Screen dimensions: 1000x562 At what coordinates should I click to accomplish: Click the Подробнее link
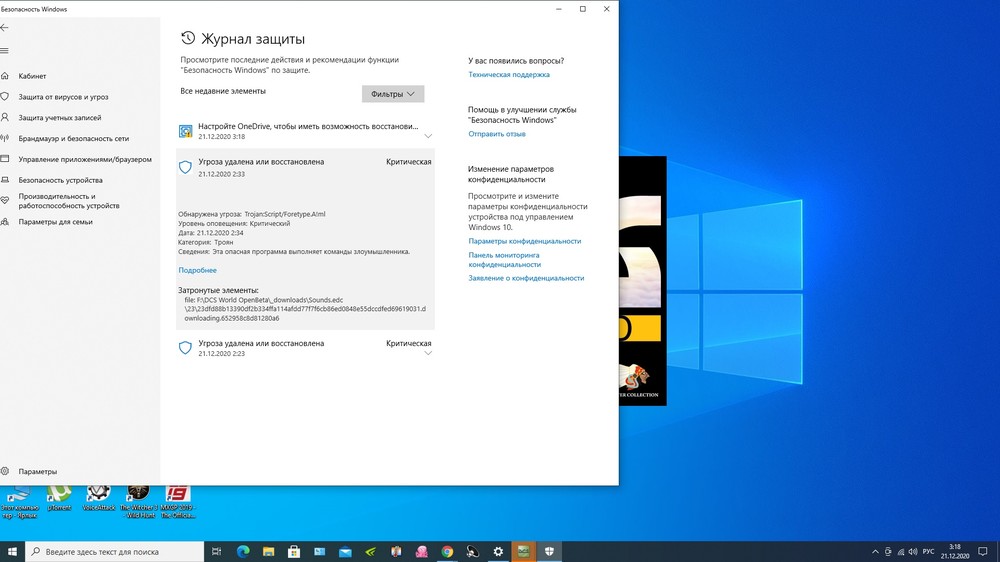(197, 270)
